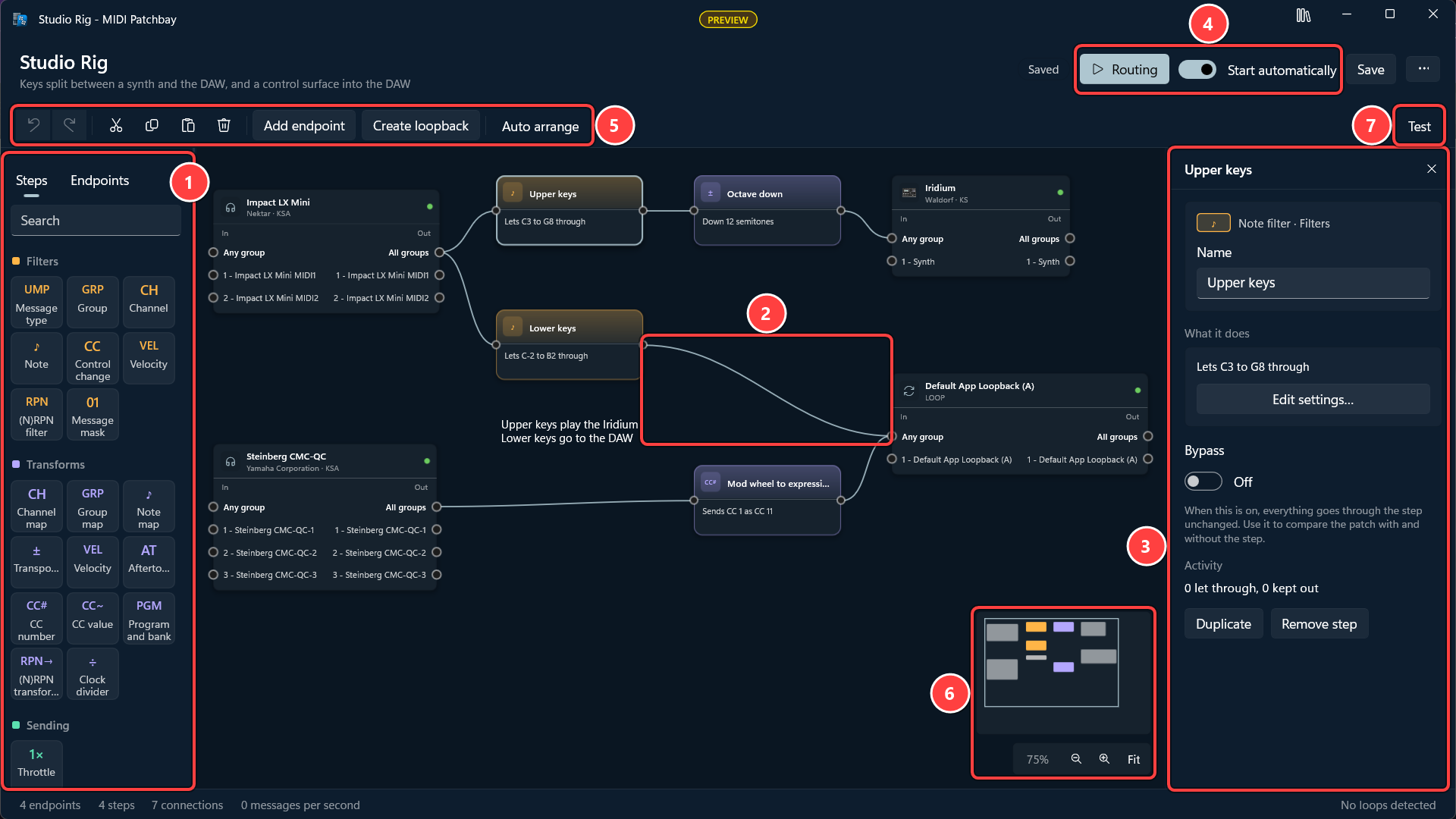Click the Delete trash icon

pyautogui.click(x=224, y=125)
